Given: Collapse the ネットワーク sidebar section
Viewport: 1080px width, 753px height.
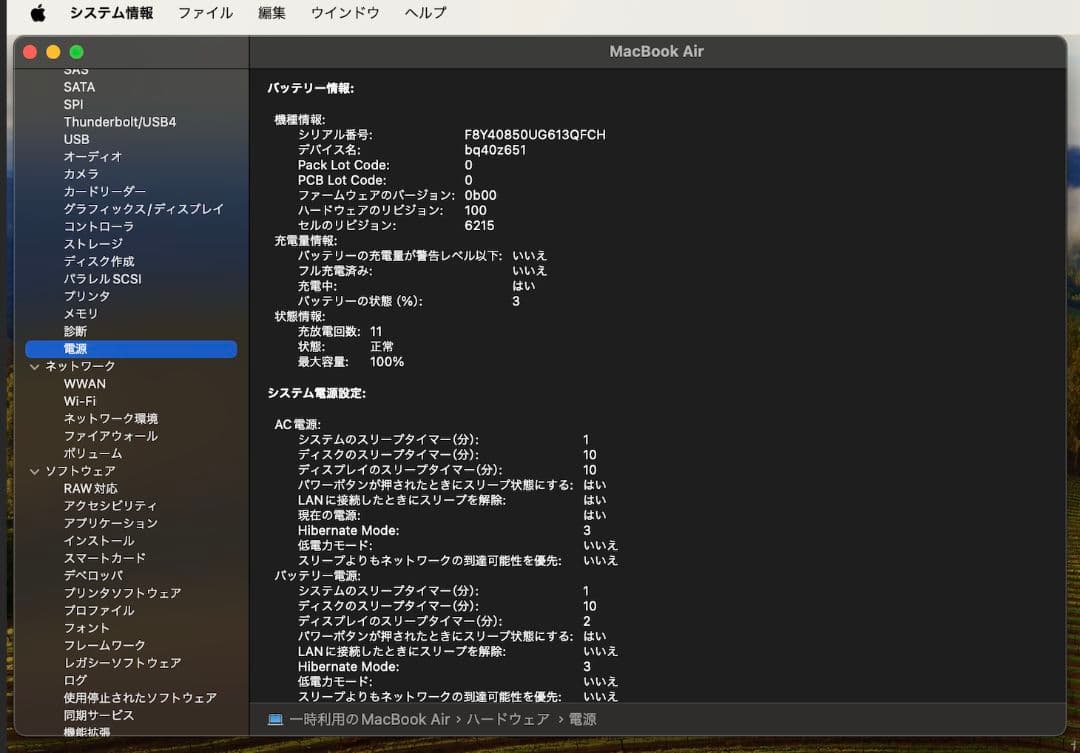Looking at the screenshot, I should click(35, 366).
